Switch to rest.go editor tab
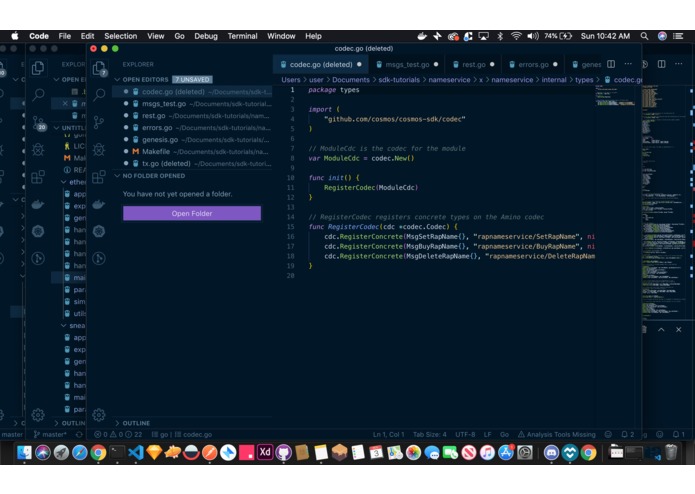 point(473,65)
